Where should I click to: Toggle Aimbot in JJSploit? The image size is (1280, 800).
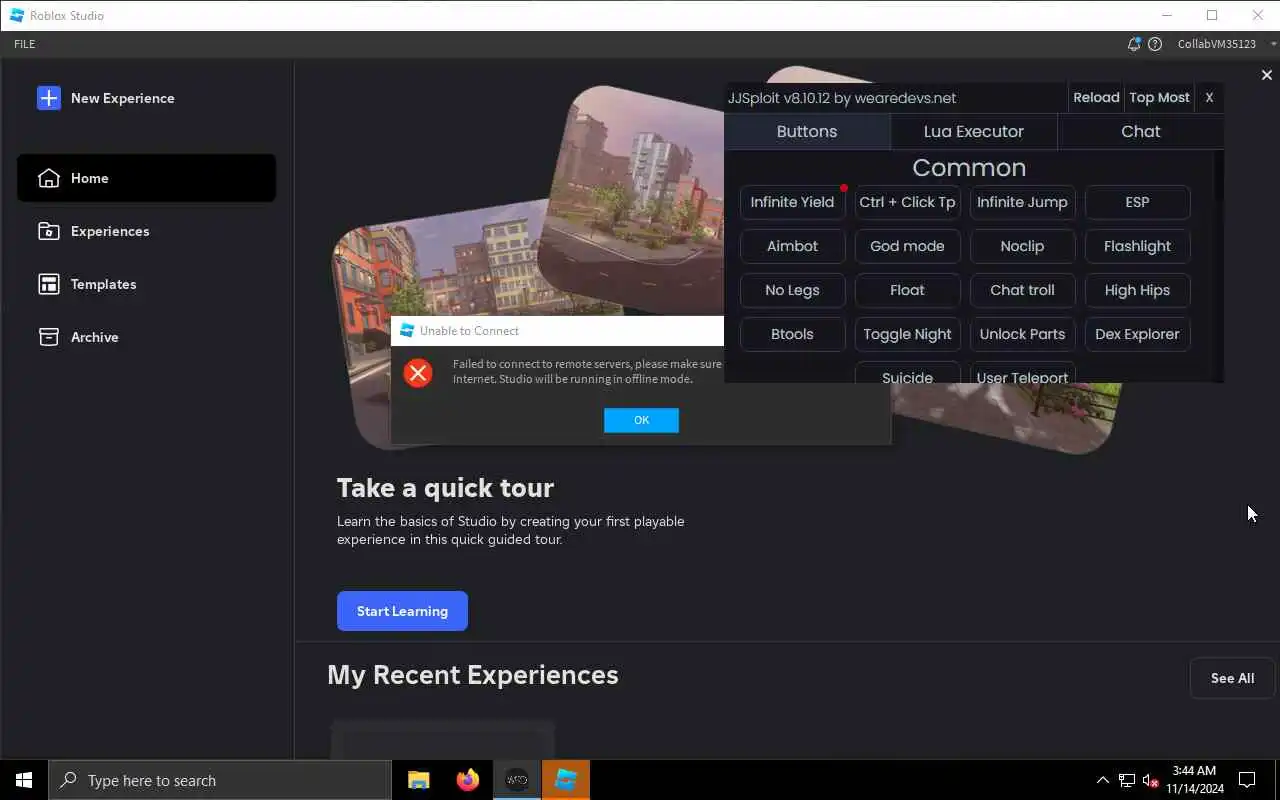pos(792,246)
